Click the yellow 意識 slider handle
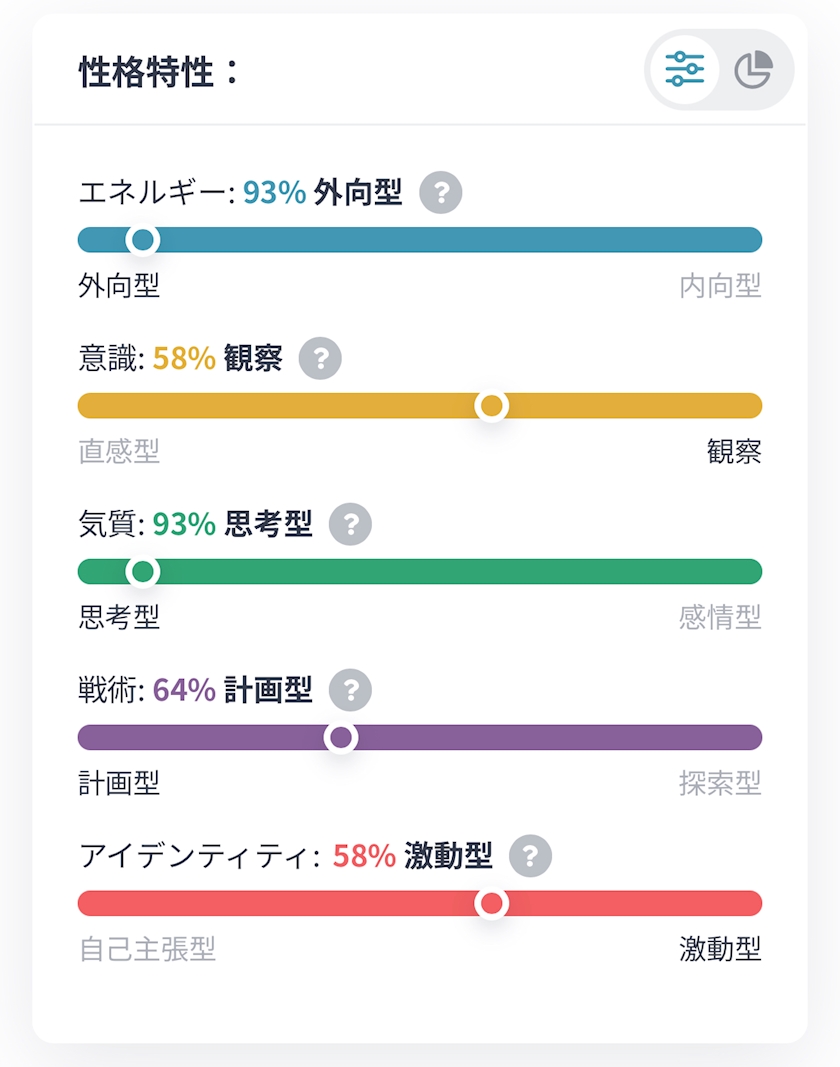840x1067 pixels. click(x=491, y=406)
